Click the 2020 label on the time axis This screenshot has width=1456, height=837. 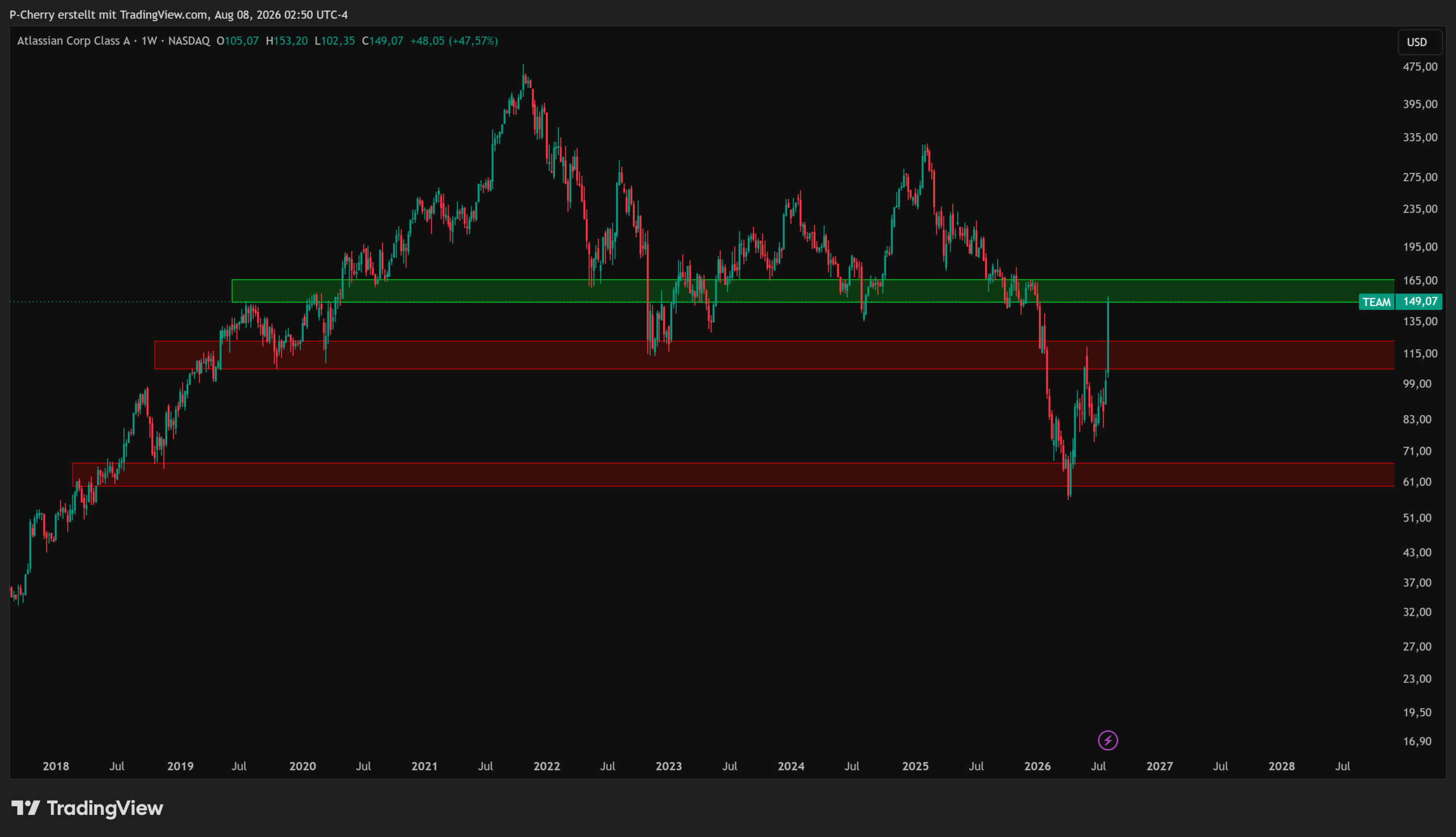point(303,766)
